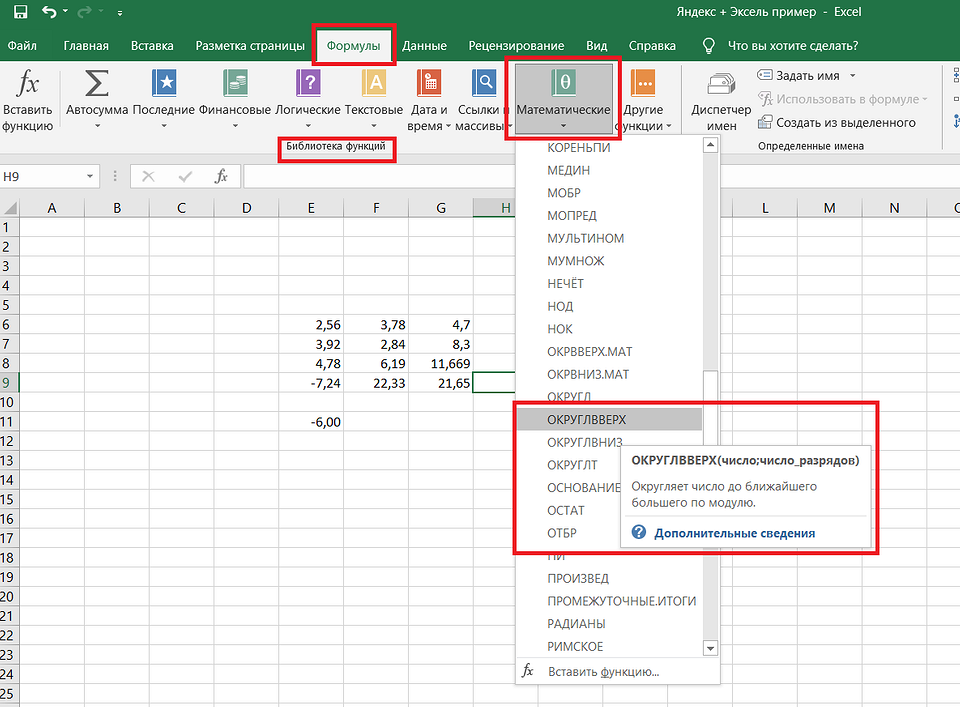
Task: Choose ОКРУГЛВНИЗ from the function list
Action: click(x=584, y=442)
